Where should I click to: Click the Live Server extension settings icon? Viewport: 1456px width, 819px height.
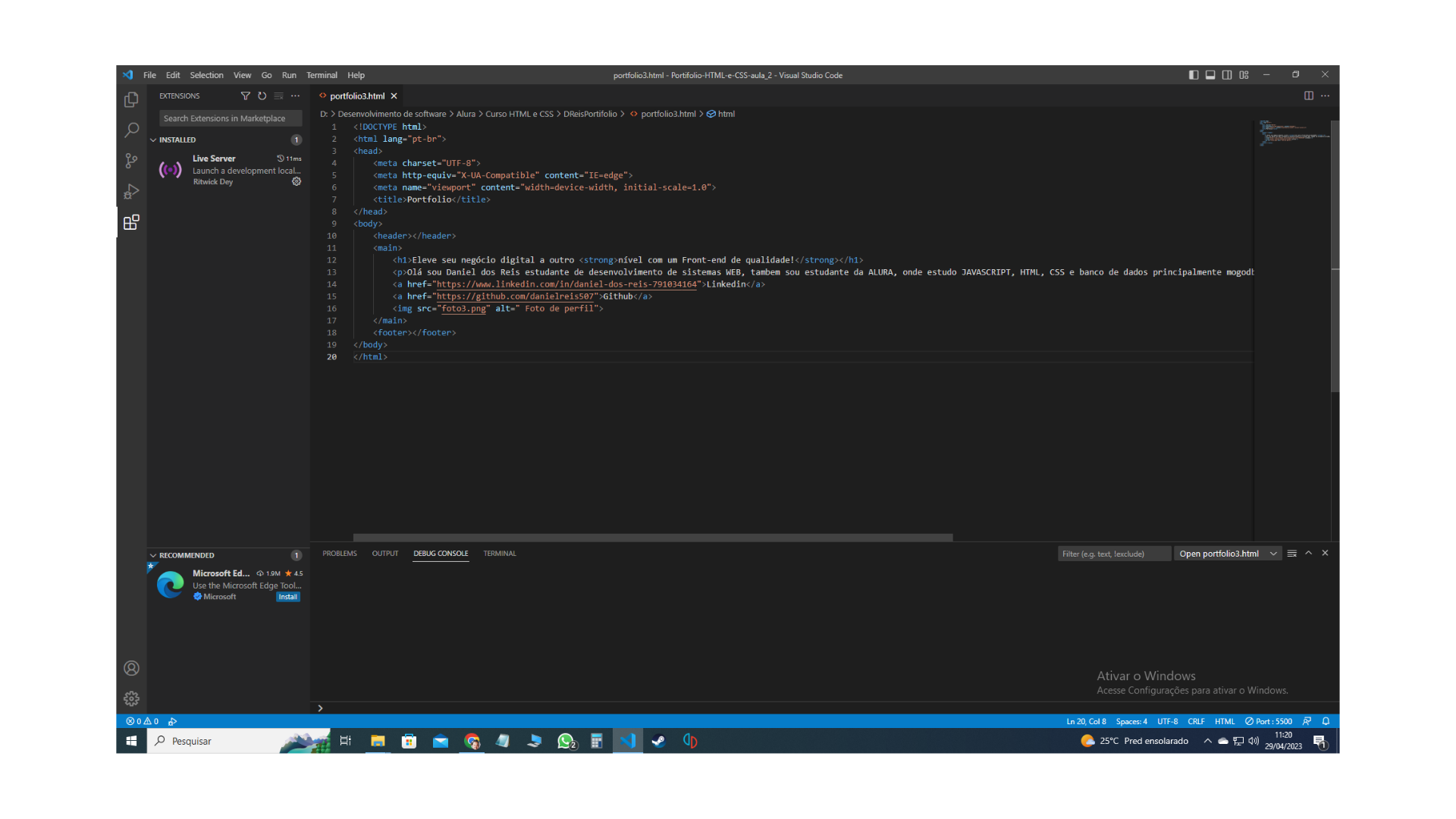point(297,182)
